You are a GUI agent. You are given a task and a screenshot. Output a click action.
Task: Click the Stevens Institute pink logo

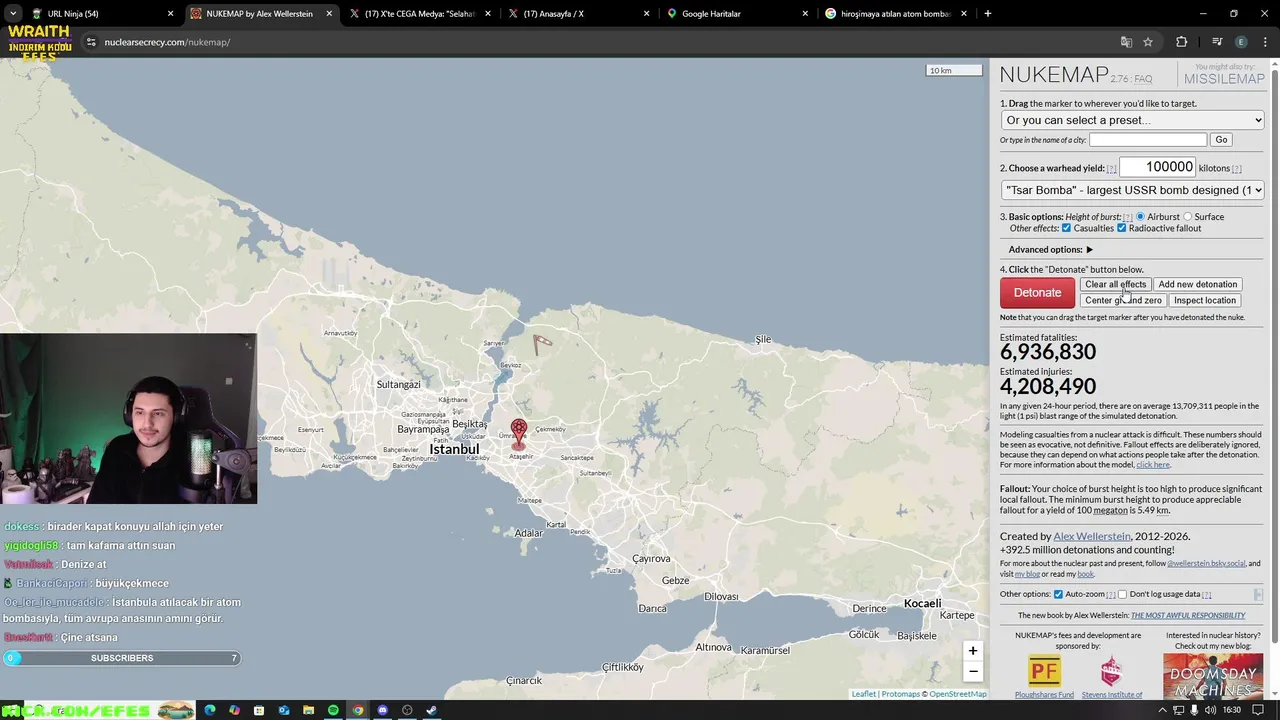click(1111, 671)
